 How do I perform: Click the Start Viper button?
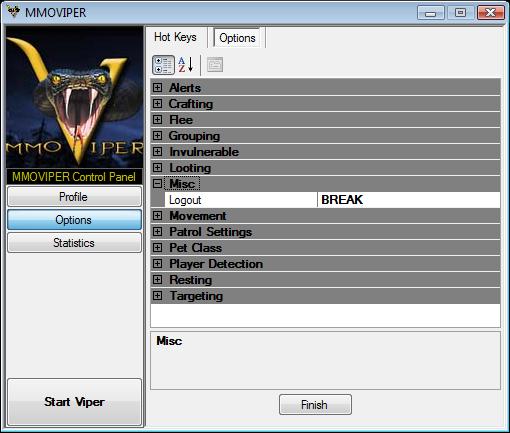(x=74, y=402)
